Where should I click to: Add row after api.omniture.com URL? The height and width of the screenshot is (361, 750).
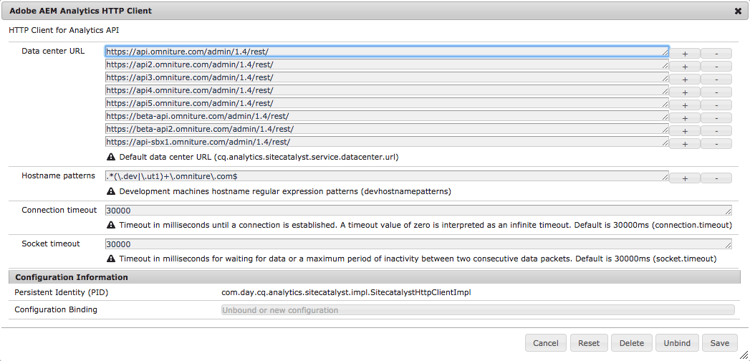click(684, 54)
